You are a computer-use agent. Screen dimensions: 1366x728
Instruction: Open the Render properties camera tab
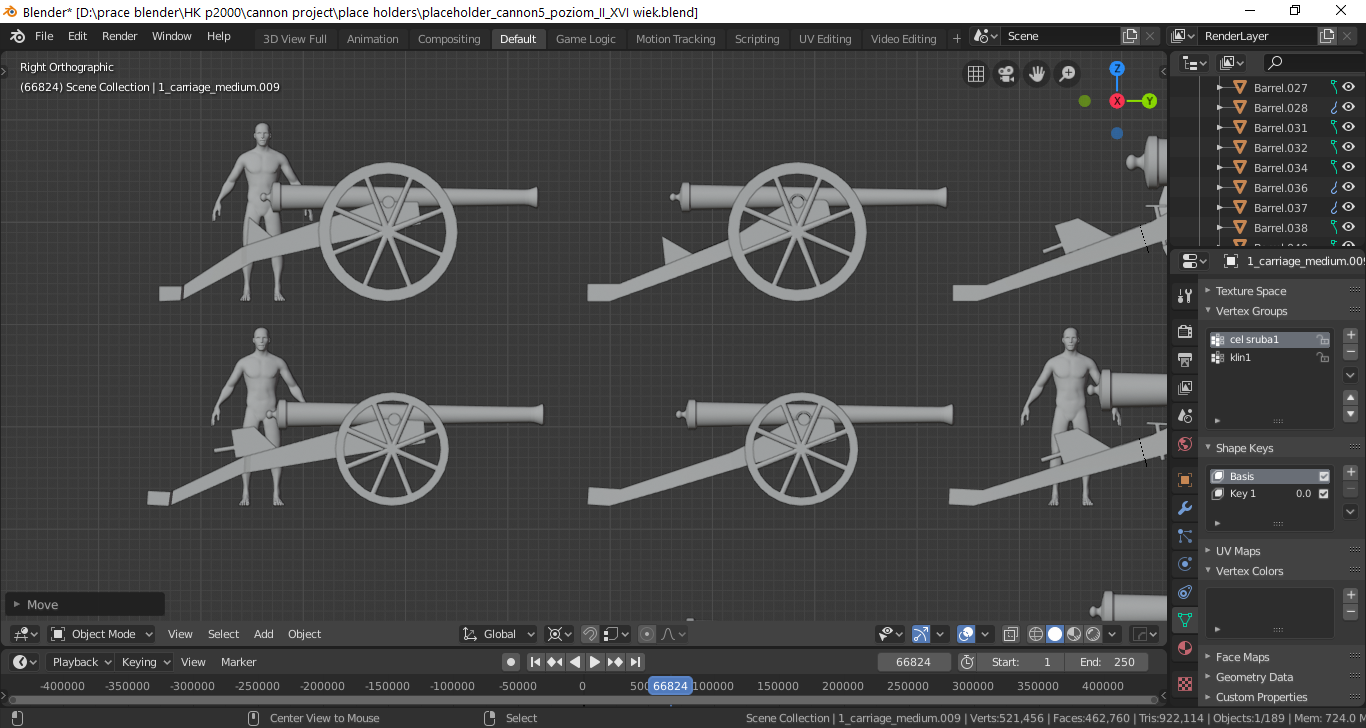tap(1185, 331)
